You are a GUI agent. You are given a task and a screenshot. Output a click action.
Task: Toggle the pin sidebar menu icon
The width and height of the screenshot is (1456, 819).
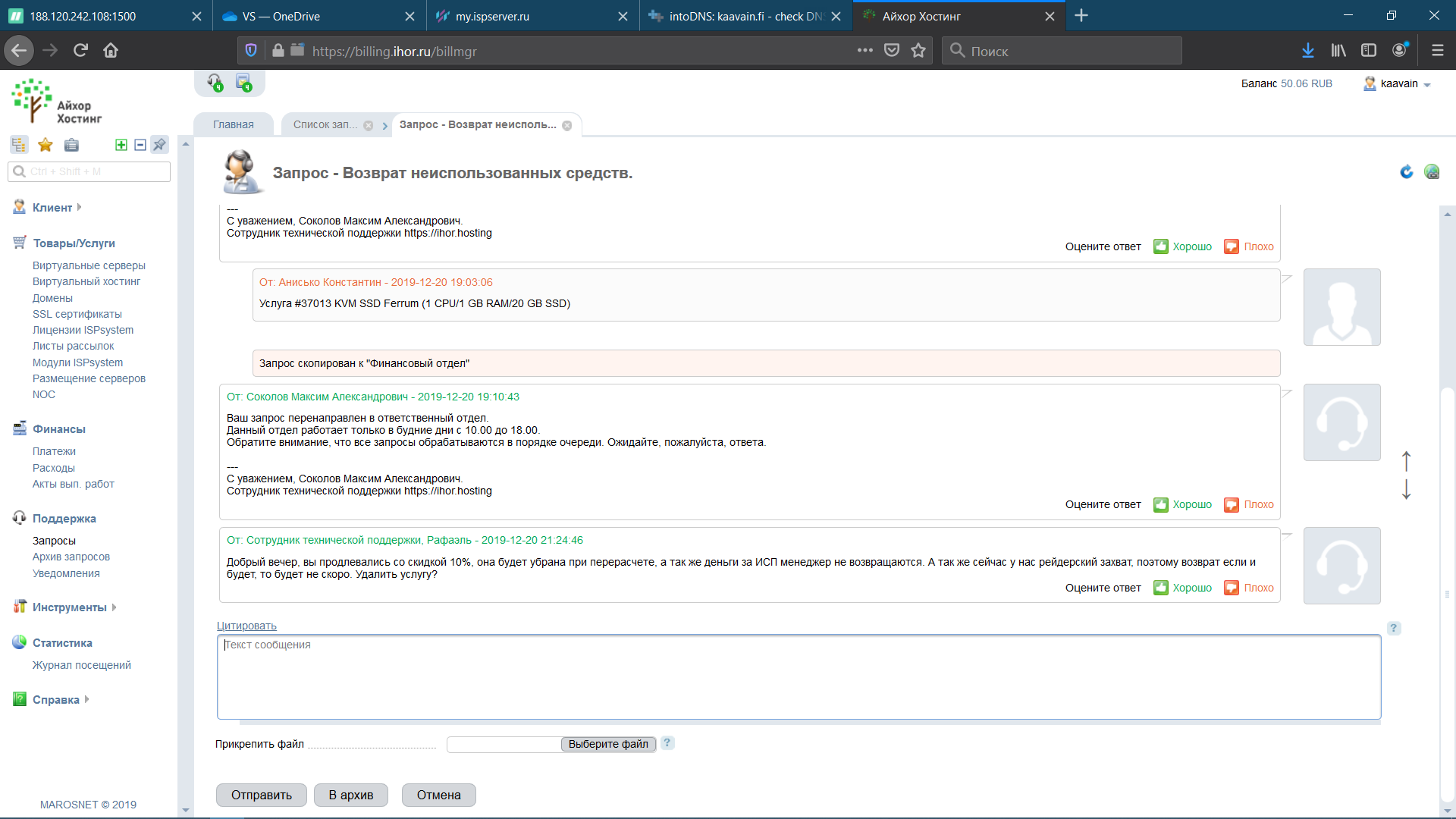(159, 145)
